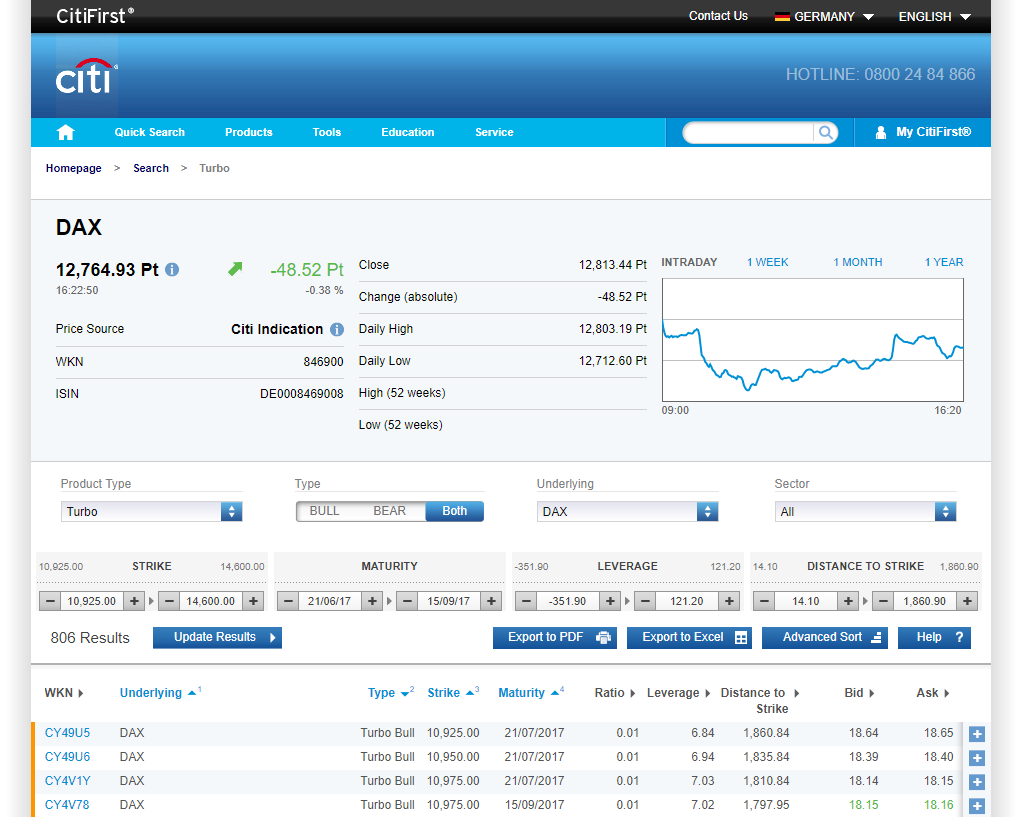
Task: Click Export to Excel button
Action: pos(689,638)
